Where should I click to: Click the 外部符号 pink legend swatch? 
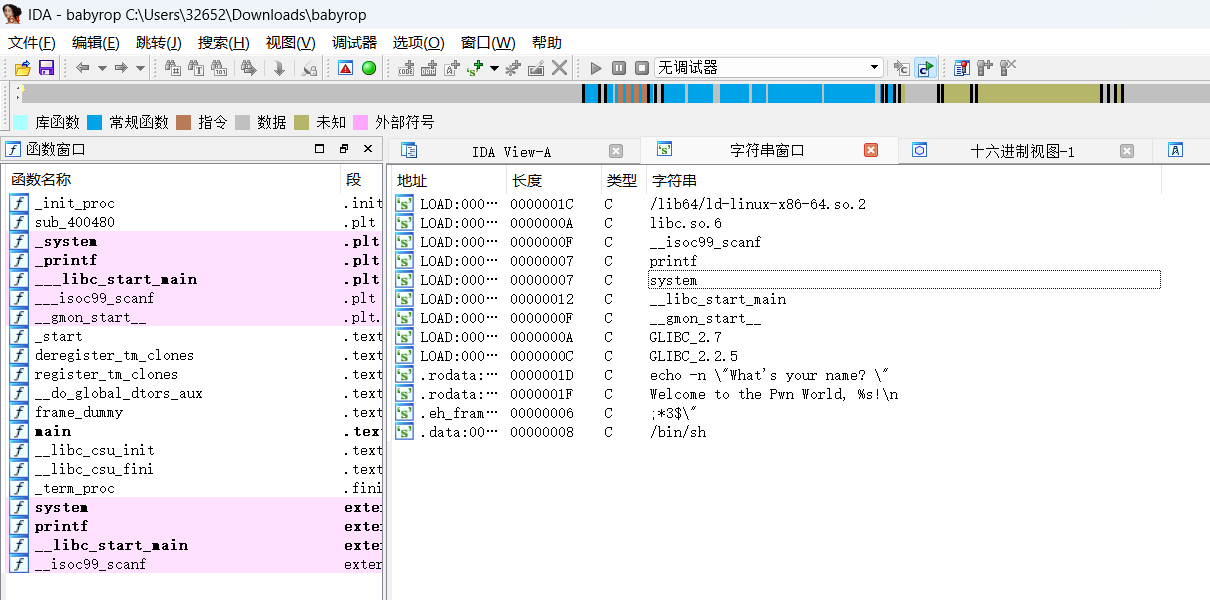[x=361, y=122]
